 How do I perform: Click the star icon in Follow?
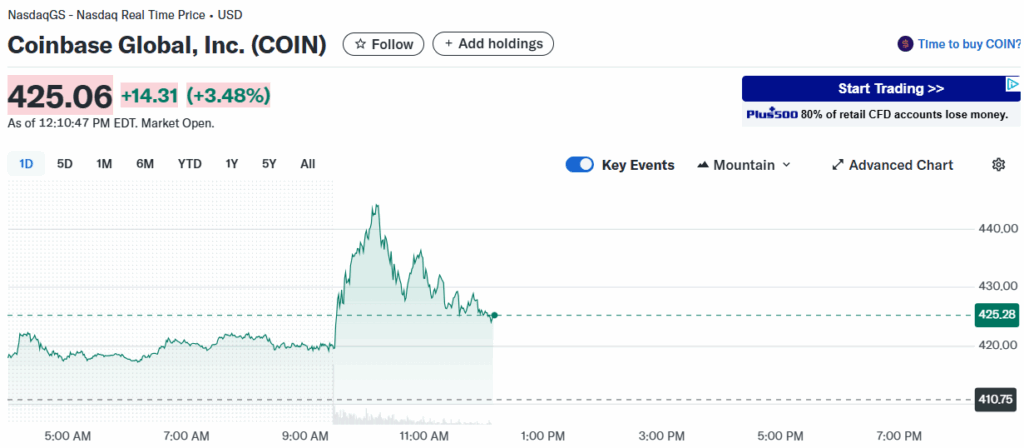pos(358,44)
